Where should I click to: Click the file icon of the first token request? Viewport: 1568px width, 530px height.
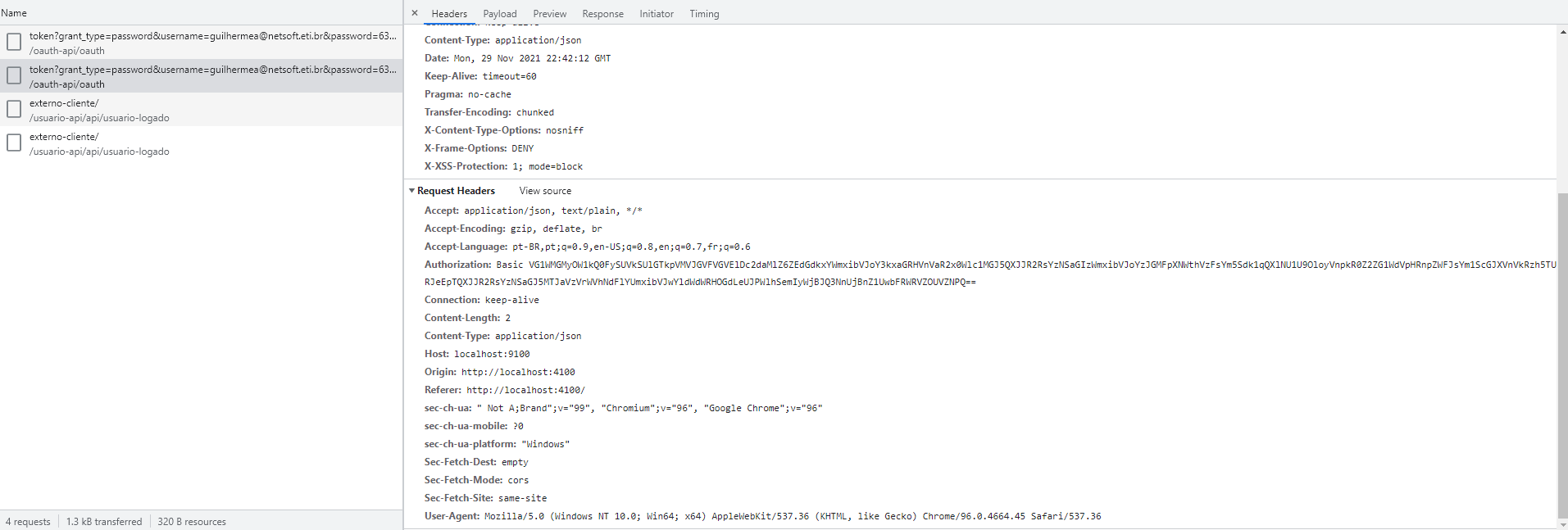(14, 42)
